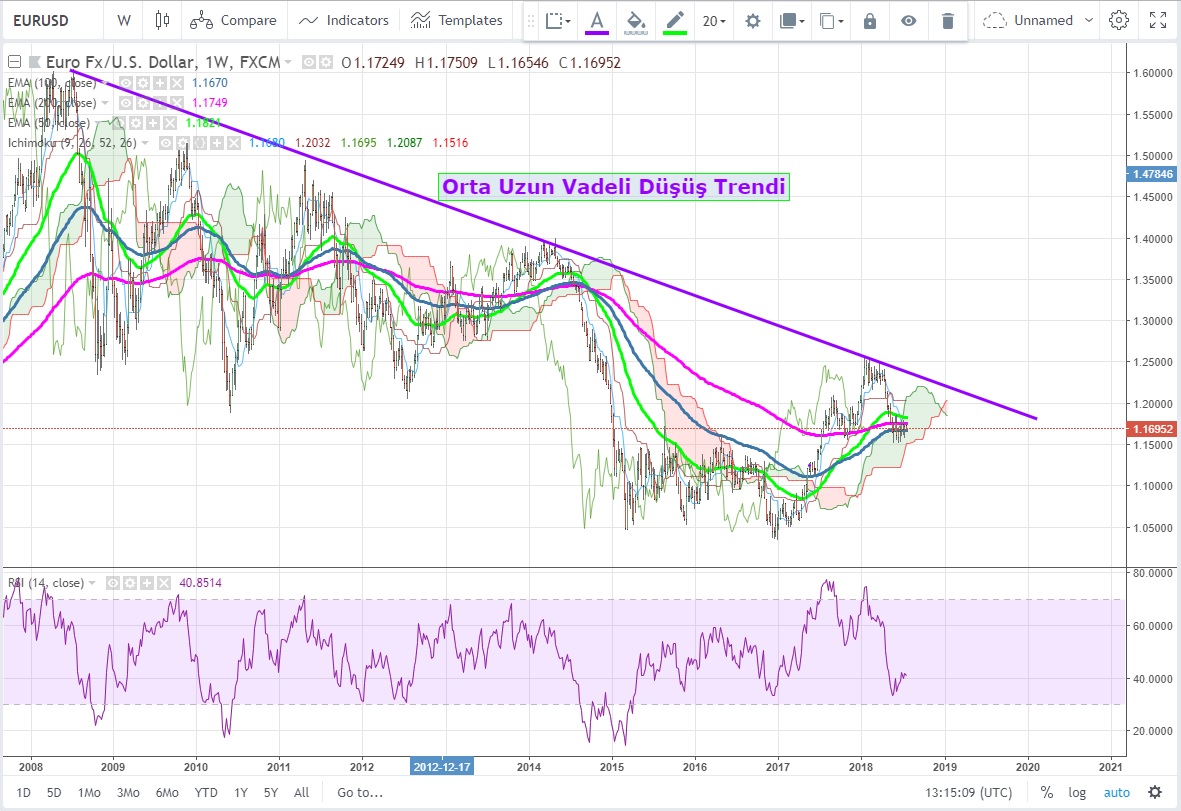
Task: Toggle drawing visibility with the eye icon
Action: coord(908,20)
